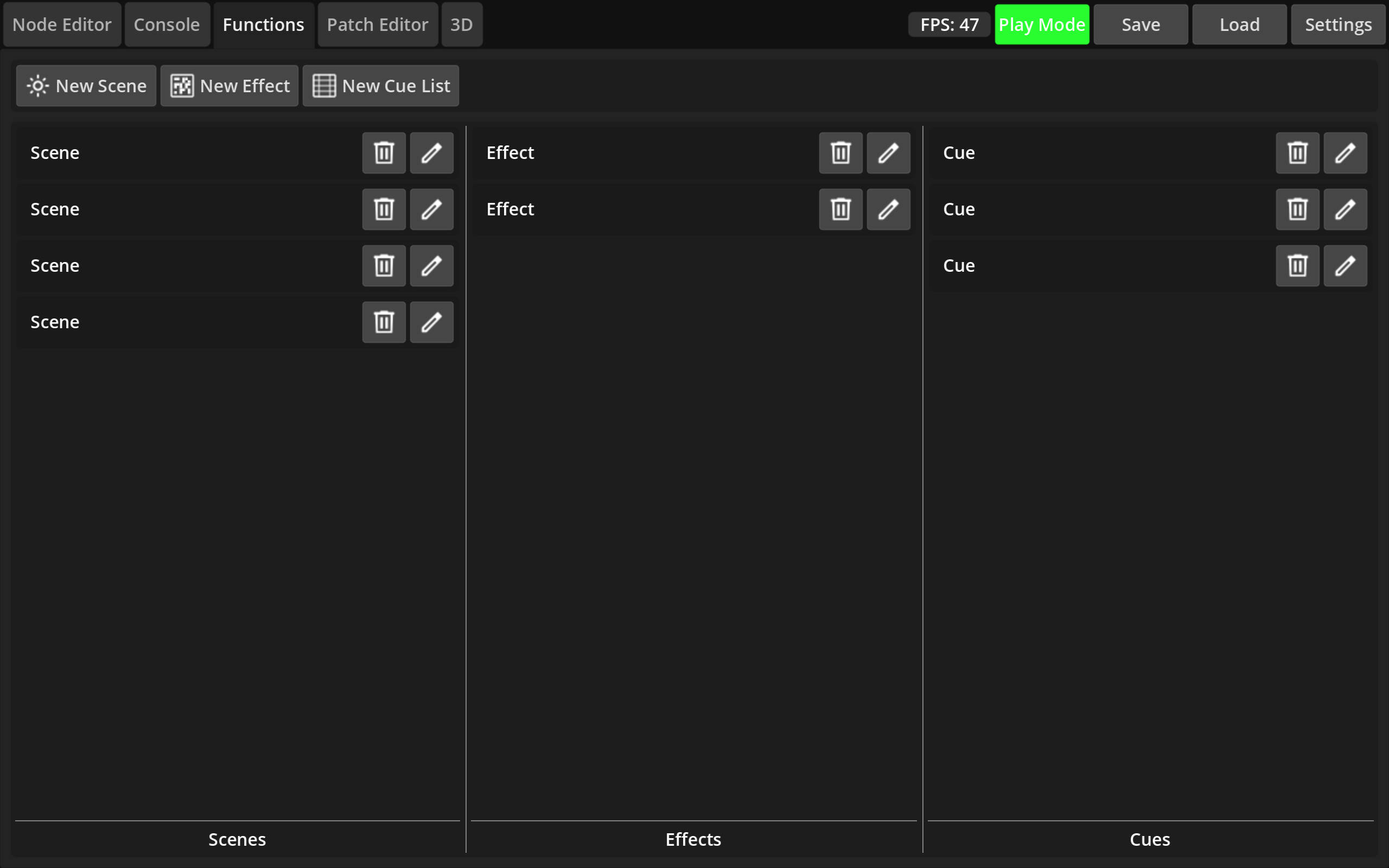The image size is (1389, 868).
Task: Select the first Cue label
Action: (959, 152)
